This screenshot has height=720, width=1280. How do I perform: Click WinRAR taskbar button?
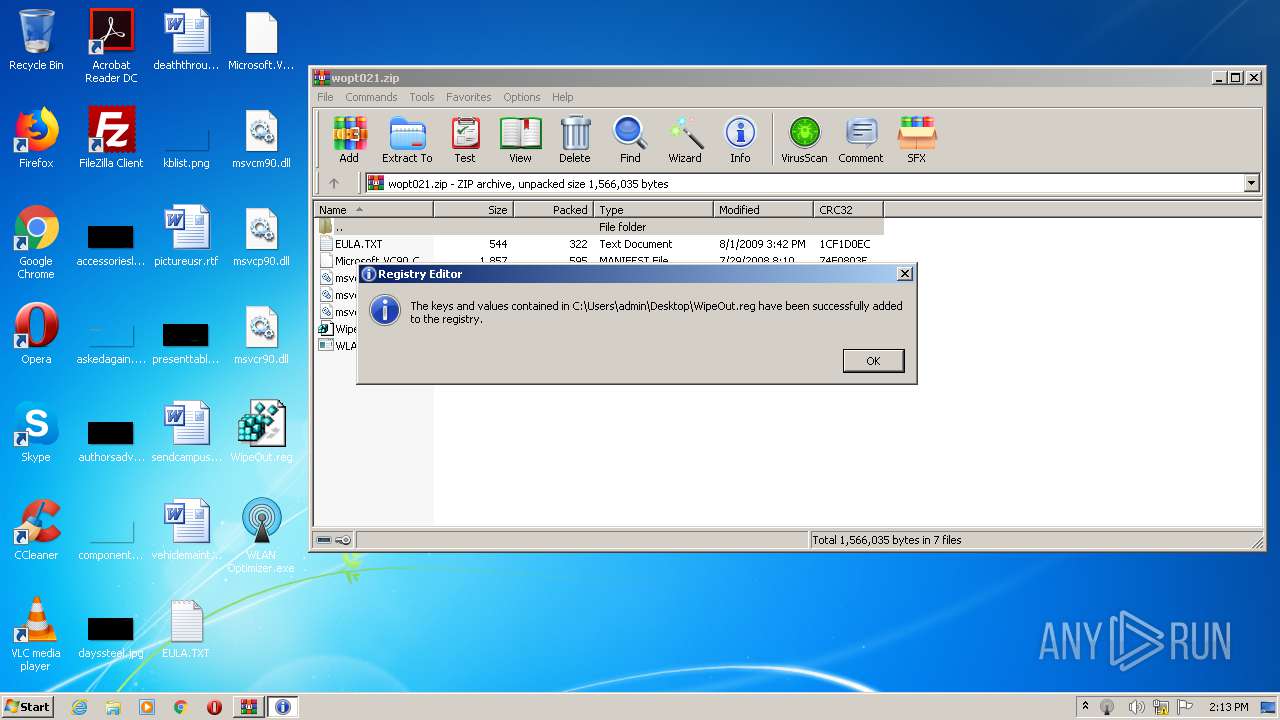click(248, 707)
